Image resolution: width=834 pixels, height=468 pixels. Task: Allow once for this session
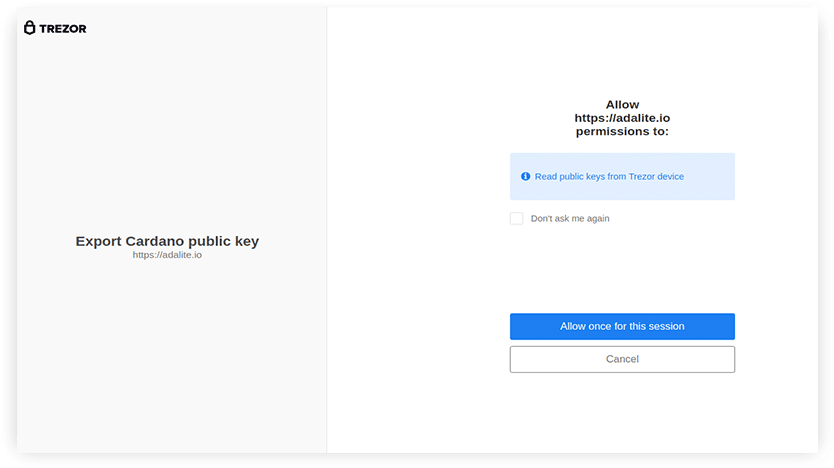click(x=622, y=327)
